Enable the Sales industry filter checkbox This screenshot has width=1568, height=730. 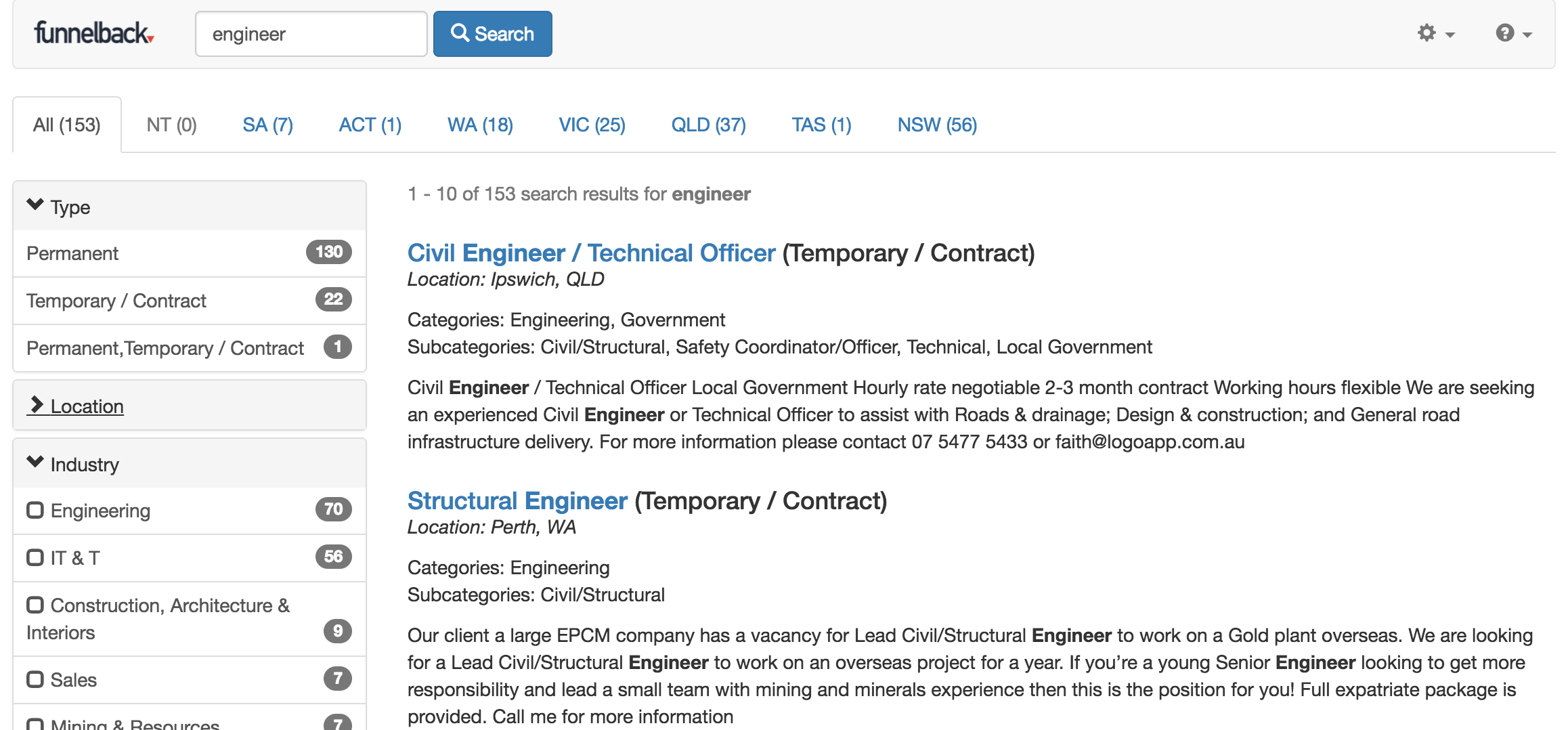[x=35, y=679]
